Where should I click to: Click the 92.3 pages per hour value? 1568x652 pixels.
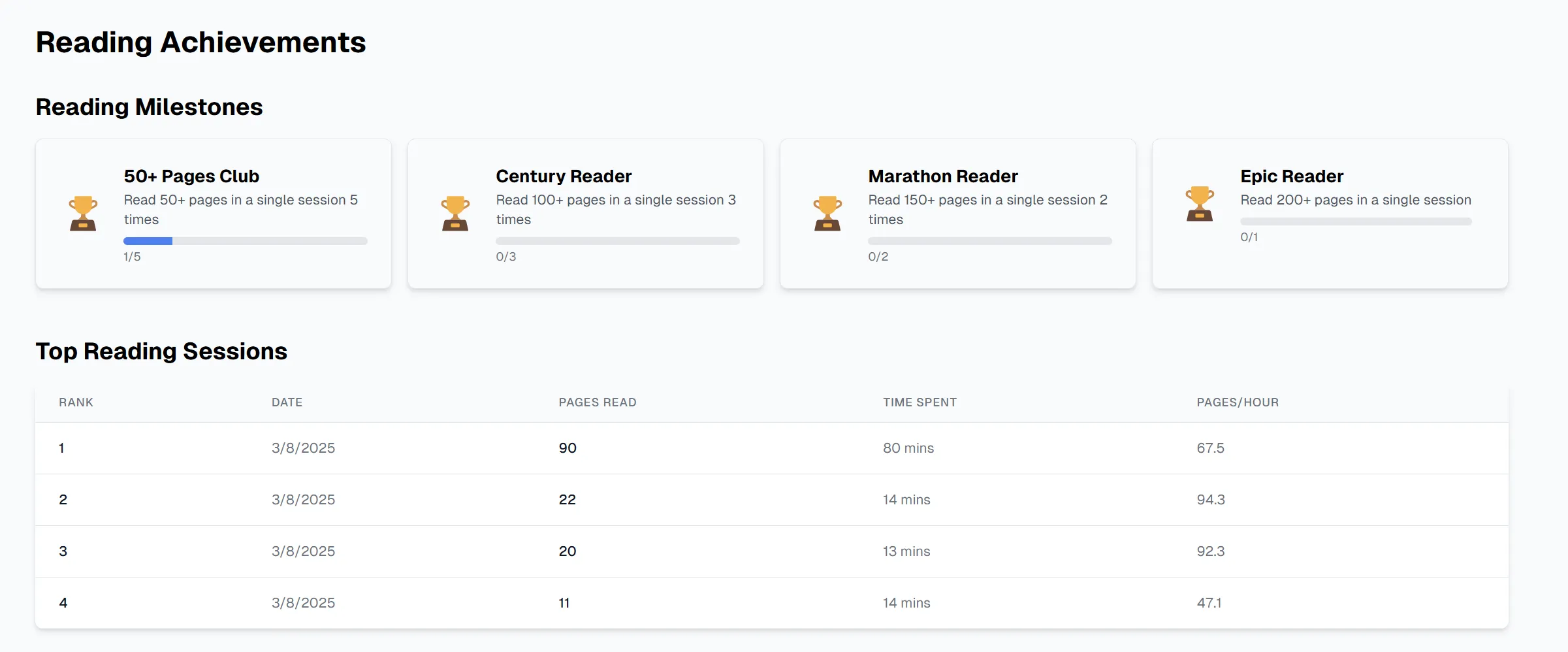tap(1210, 551)
